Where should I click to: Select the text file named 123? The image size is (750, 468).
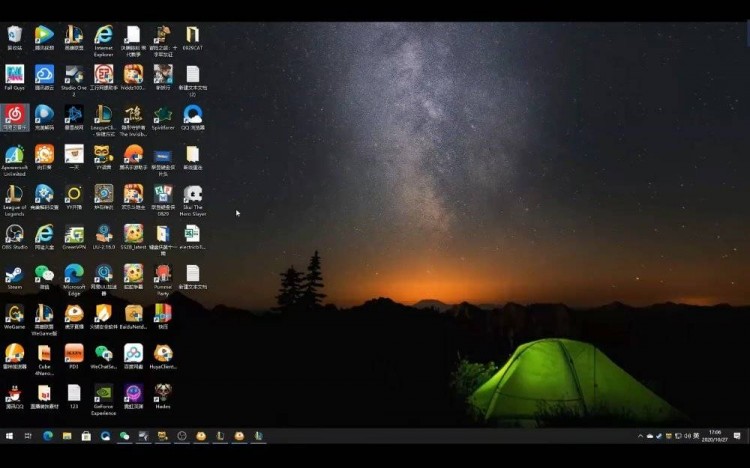pyautogui.click(x=74, y=393)
